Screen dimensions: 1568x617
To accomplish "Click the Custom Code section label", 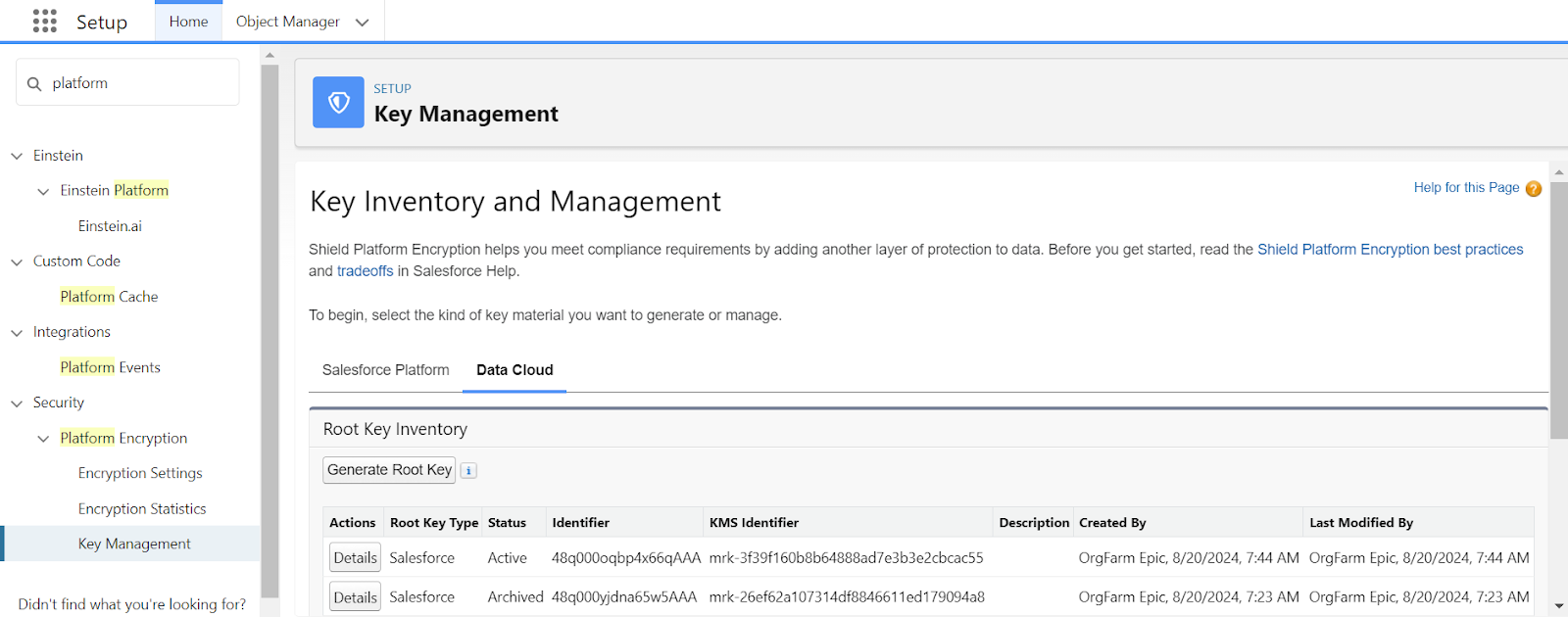I will pos(76,261).
